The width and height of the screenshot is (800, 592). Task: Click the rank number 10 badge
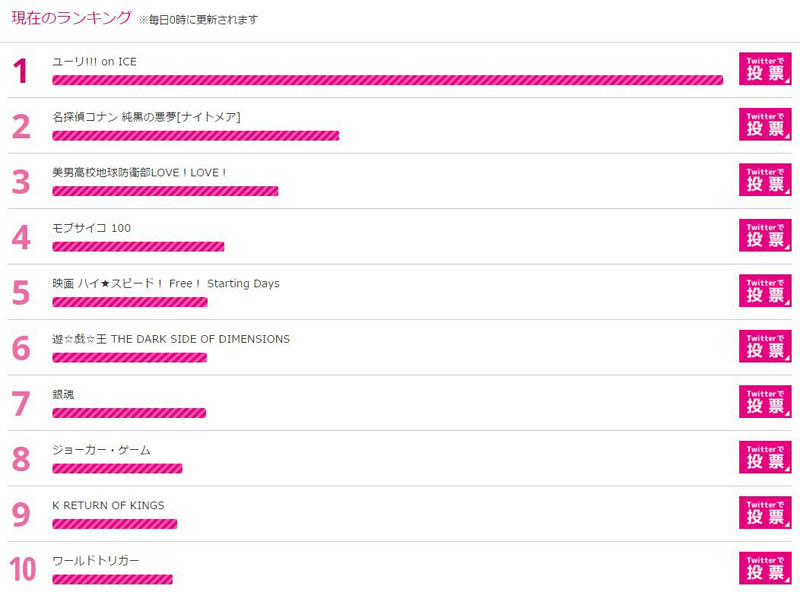[23, 569]
